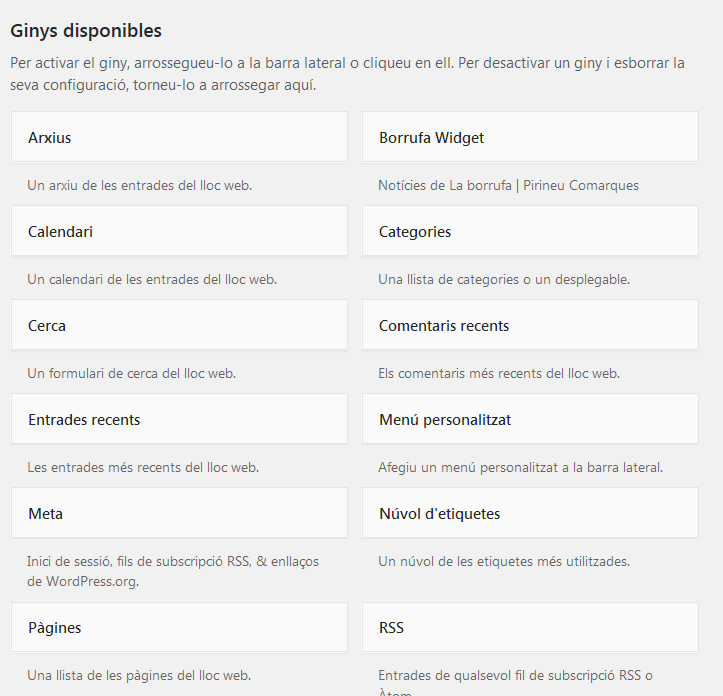Click the Borrufa Widget box
Viewport: 723px width, 696px height.
[530, 137]
